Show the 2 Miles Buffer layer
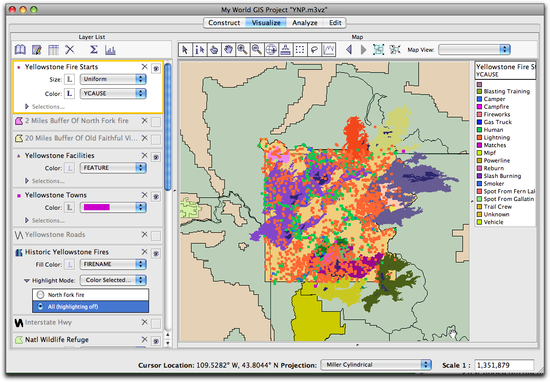 156,122
